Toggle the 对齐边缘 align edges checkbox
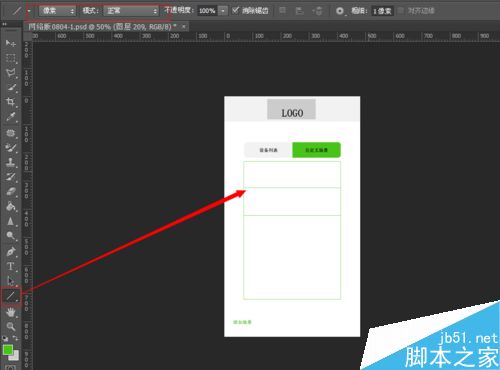 tap(401, 11)
